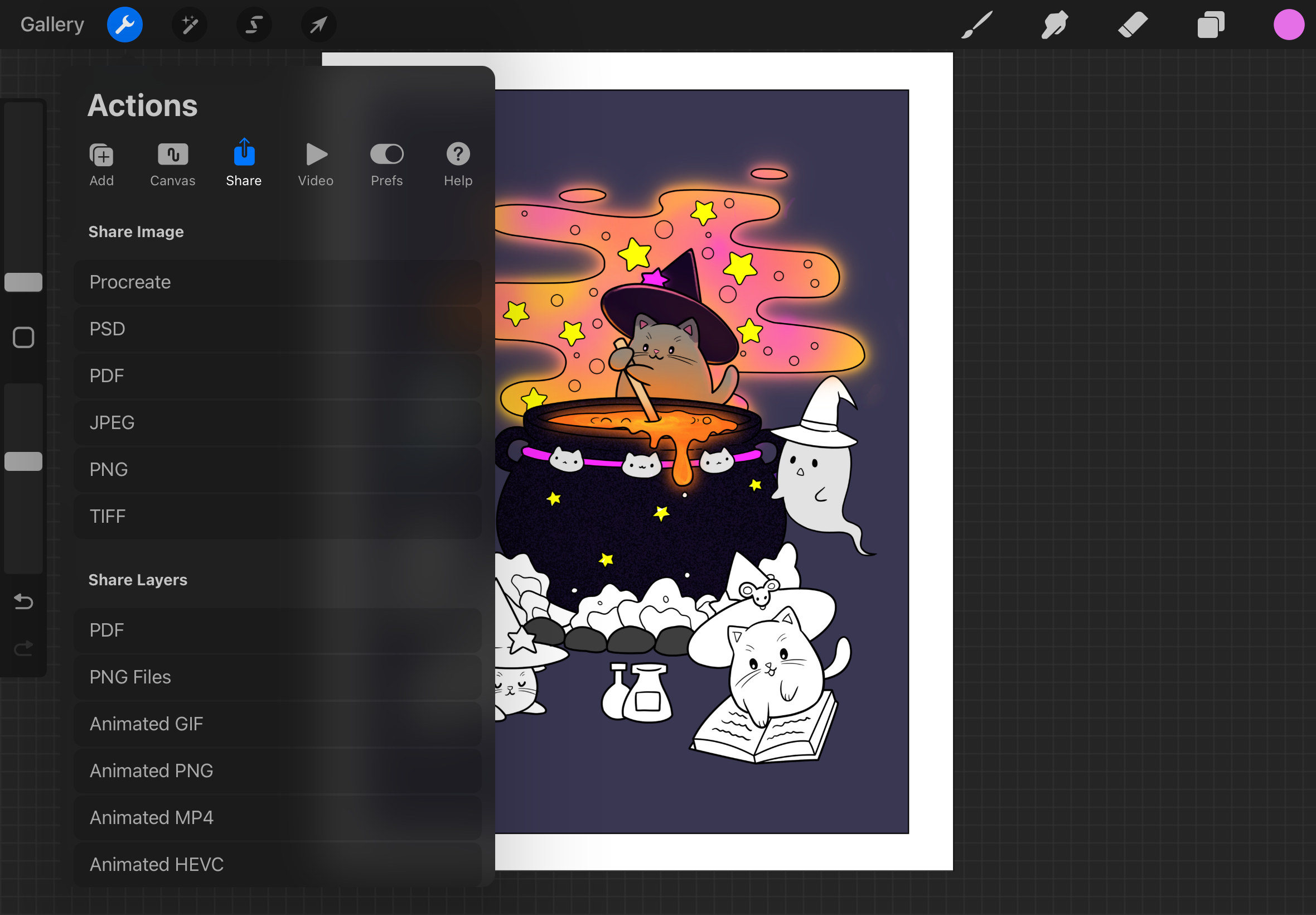
Task: Activate the Transform arrow tool
Action: (318, 25)
